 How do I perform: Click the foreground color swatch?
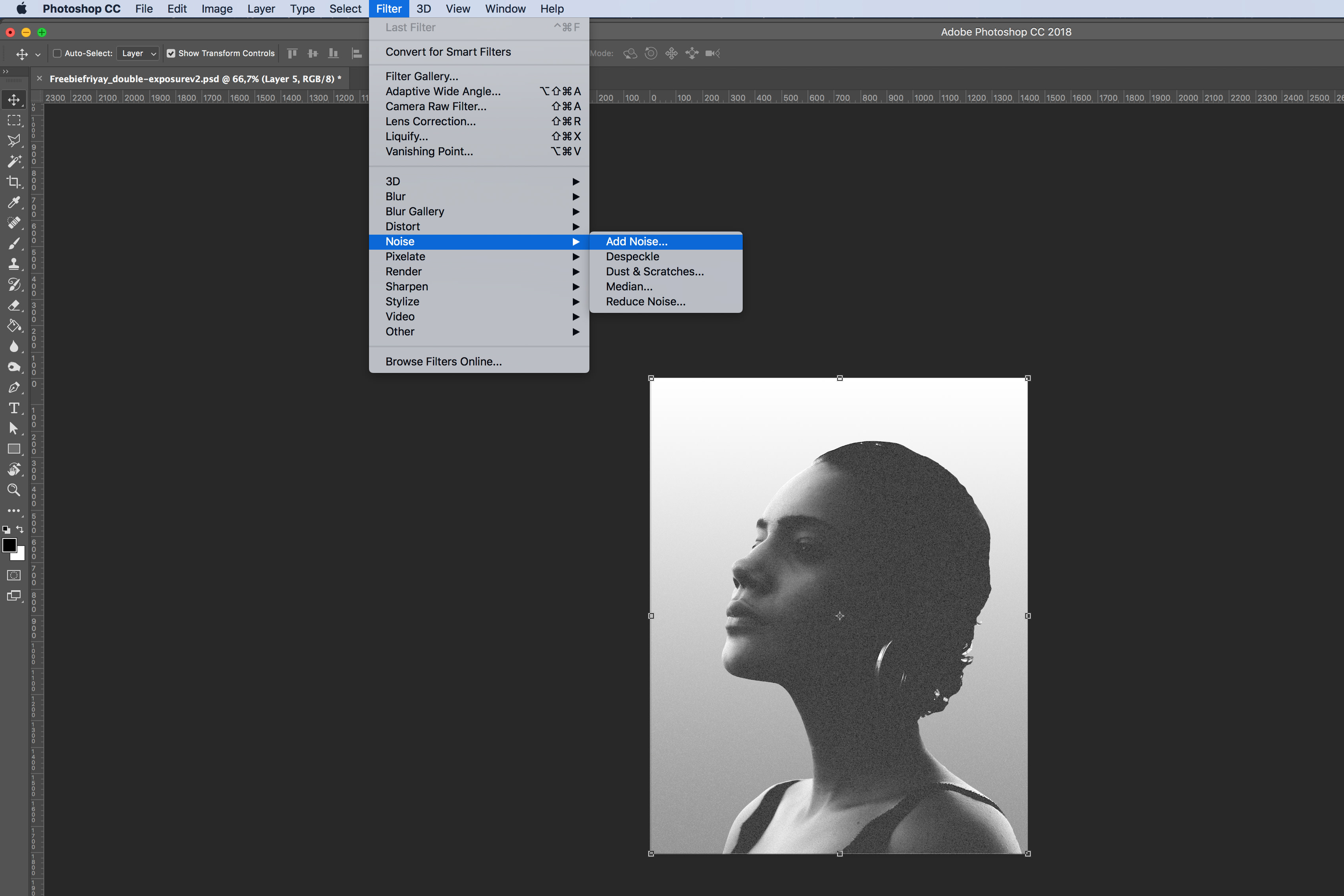point(9,545)
